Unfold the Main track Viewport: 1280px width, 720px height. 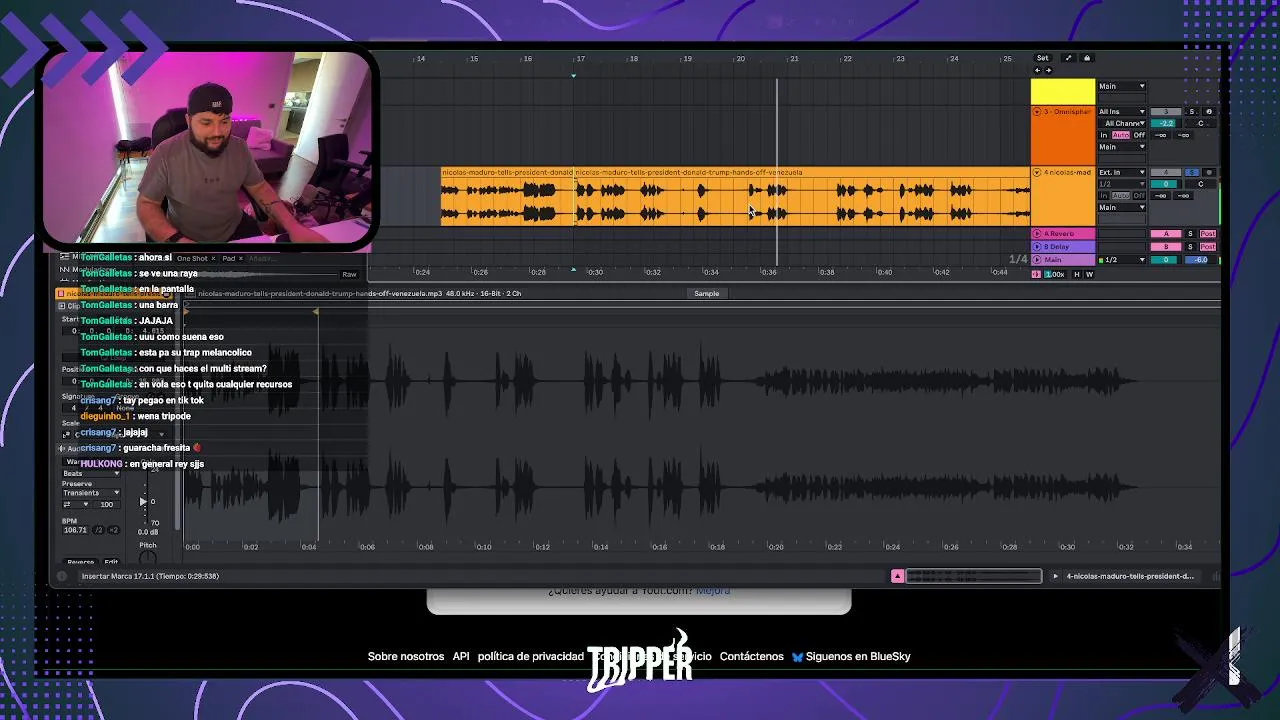[x=1036, y=260]
